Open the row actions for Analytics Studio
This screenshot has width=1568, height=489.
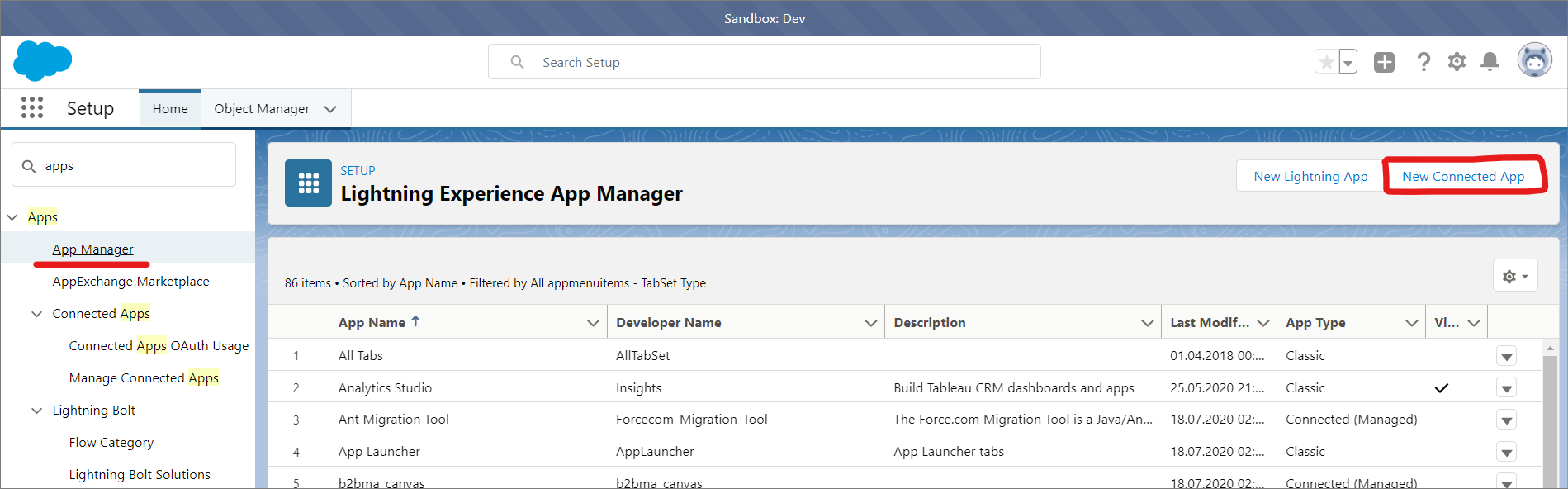(x=1506, y=388)
